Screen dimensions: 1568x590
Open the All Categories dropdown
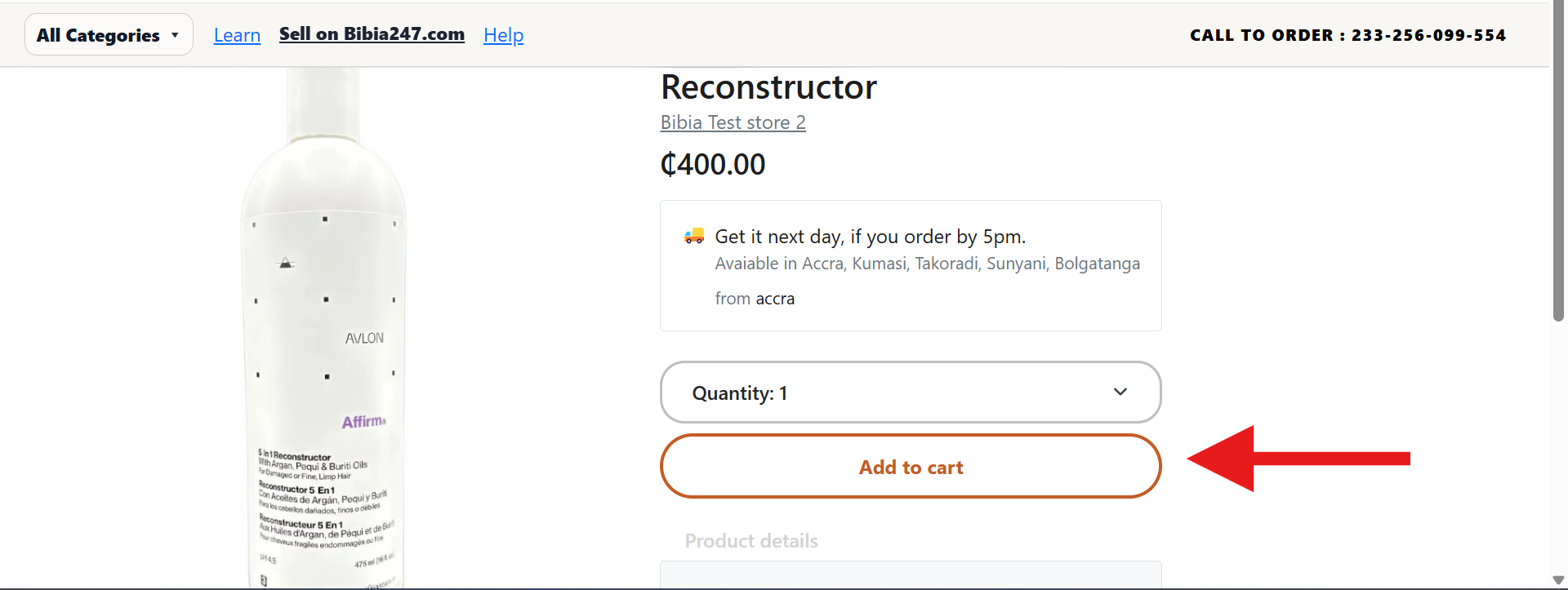coord(109,35)
